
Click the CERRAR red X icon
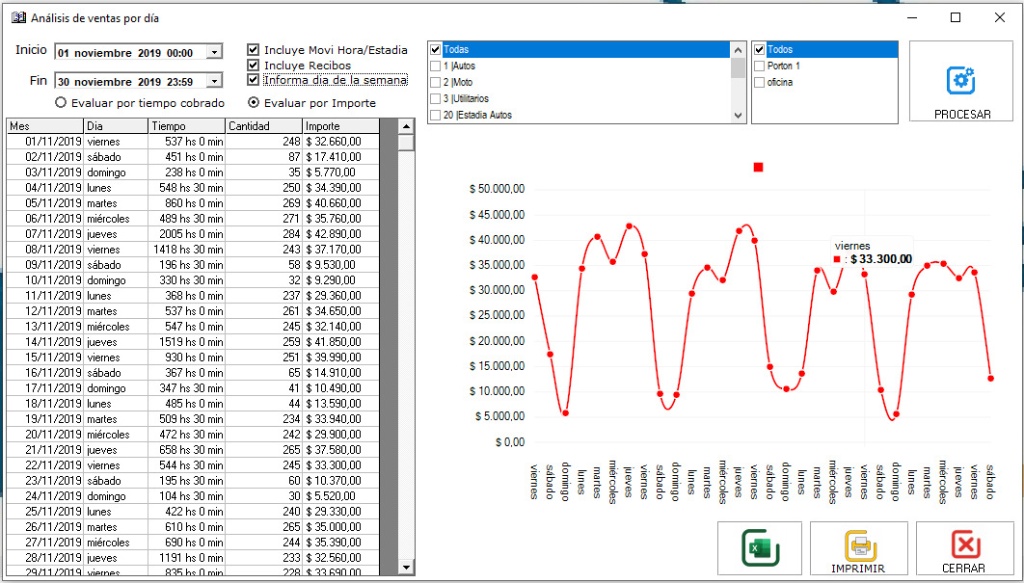click(x=965, y=545)
